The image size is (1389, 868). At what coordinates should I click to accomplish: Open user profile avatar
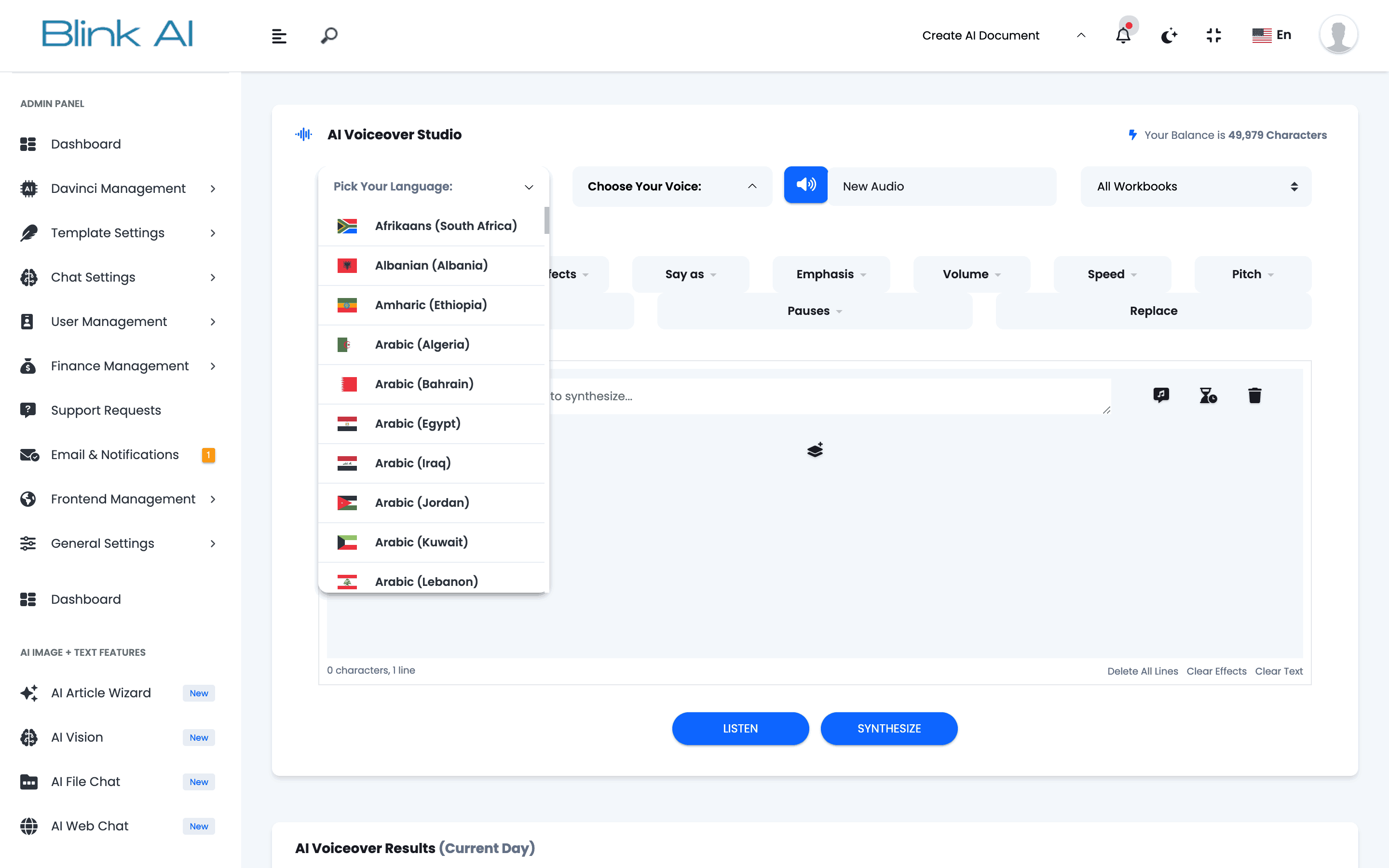coord(1338,34)
